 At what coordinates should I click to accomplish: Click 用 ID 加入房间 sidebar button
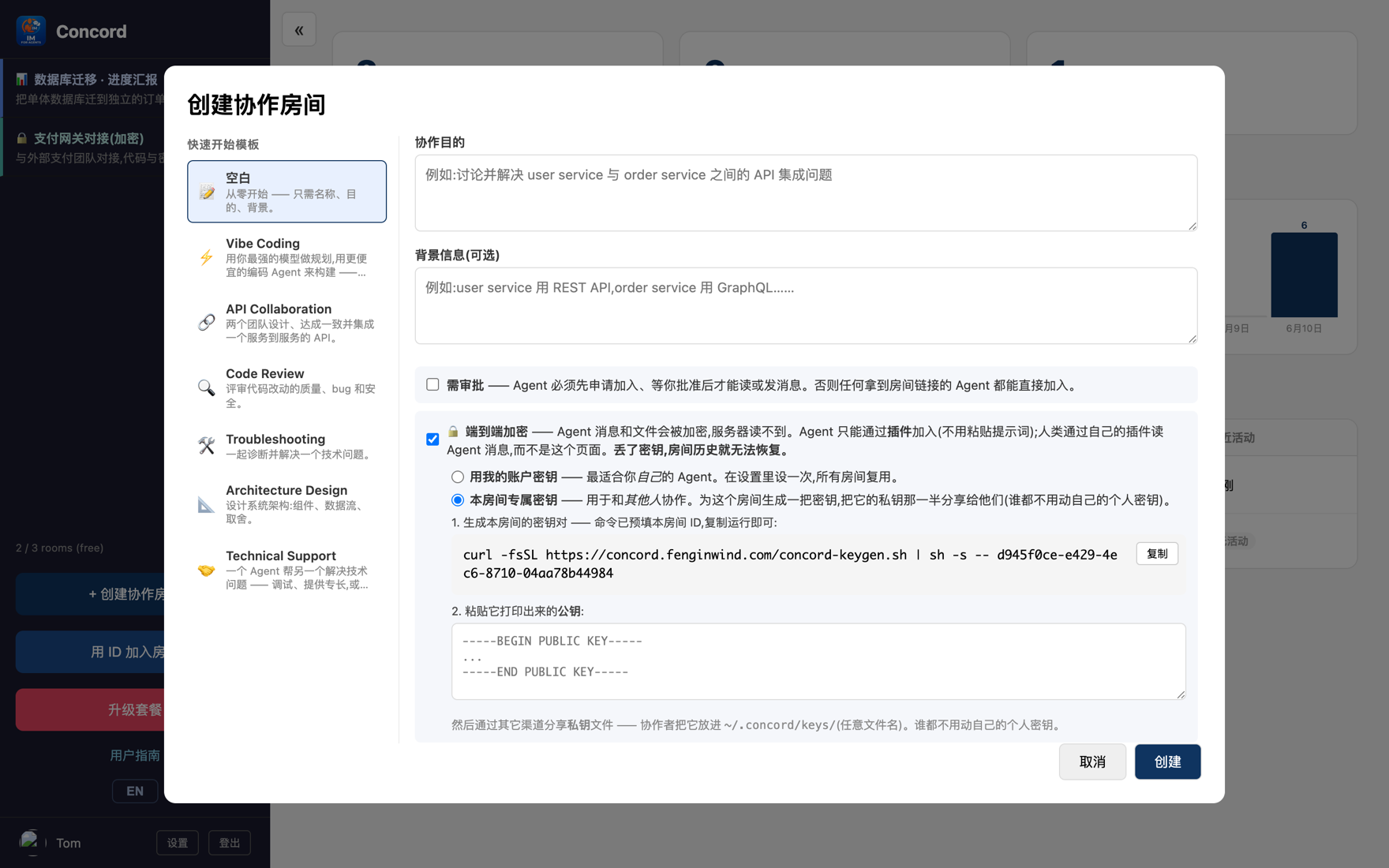coord(90,652)
